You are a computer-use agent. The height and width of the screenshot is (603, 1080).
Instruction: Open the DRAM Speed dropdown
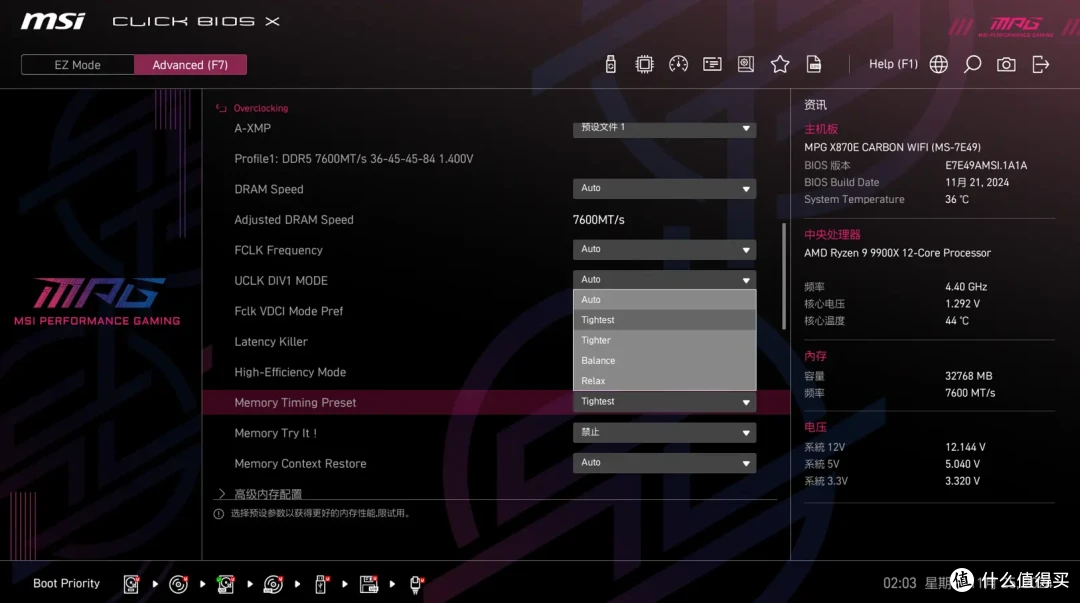pos(665,189)
